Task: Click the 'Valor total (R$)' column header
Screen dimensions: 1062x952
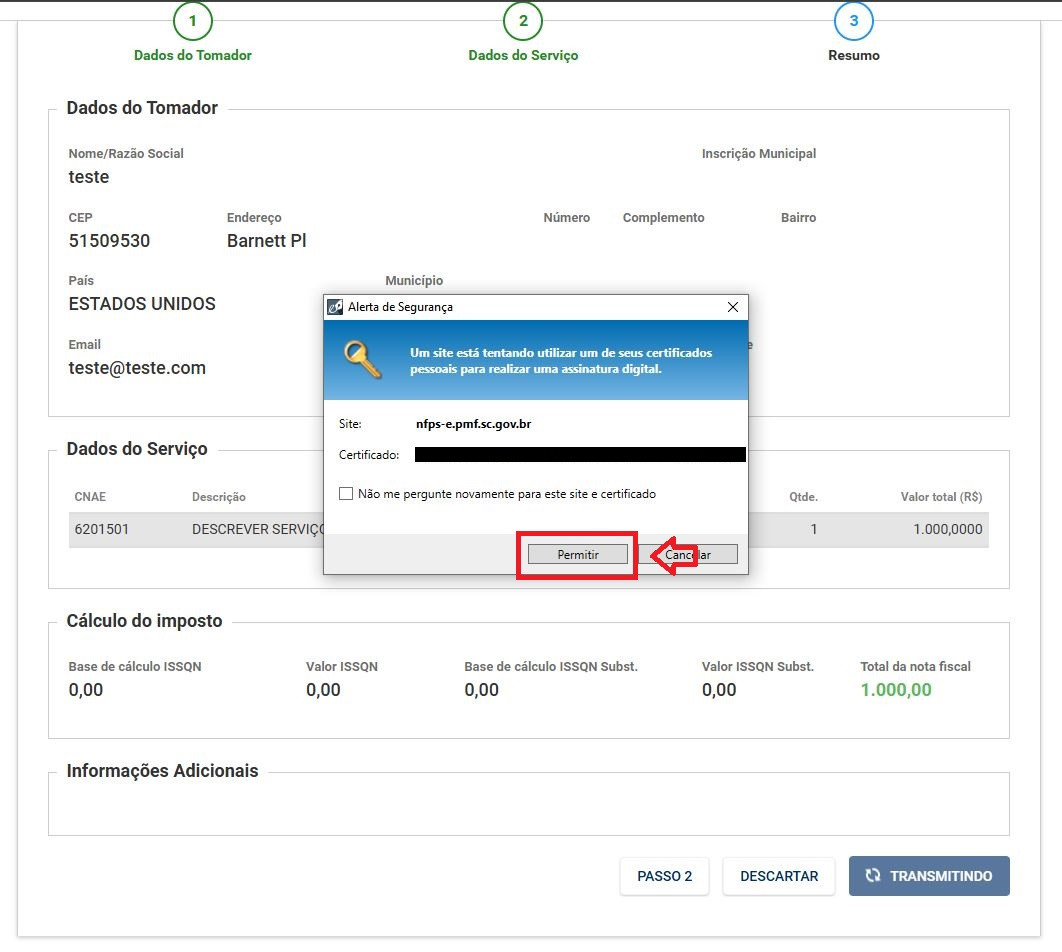Action: click(941, 497)
